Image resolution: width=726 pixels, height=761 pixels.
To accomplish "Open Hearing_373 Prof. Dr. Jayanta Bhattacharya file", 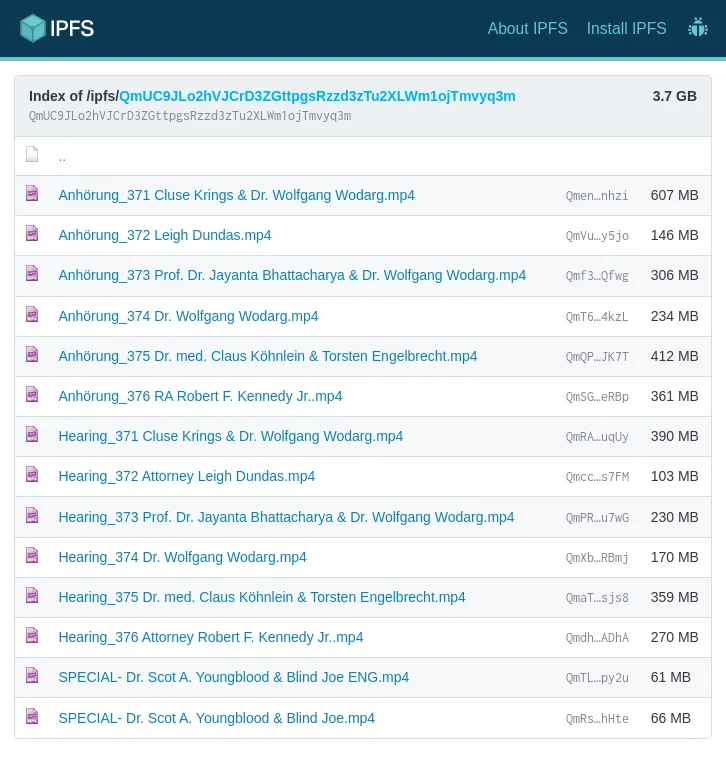I will tap(286, 517).
